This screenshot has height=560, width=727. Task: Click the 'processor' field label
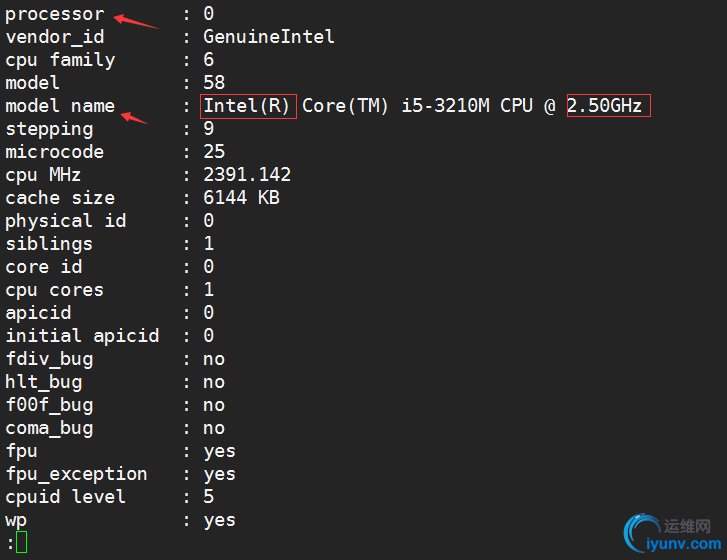click(x=55, y=14)
